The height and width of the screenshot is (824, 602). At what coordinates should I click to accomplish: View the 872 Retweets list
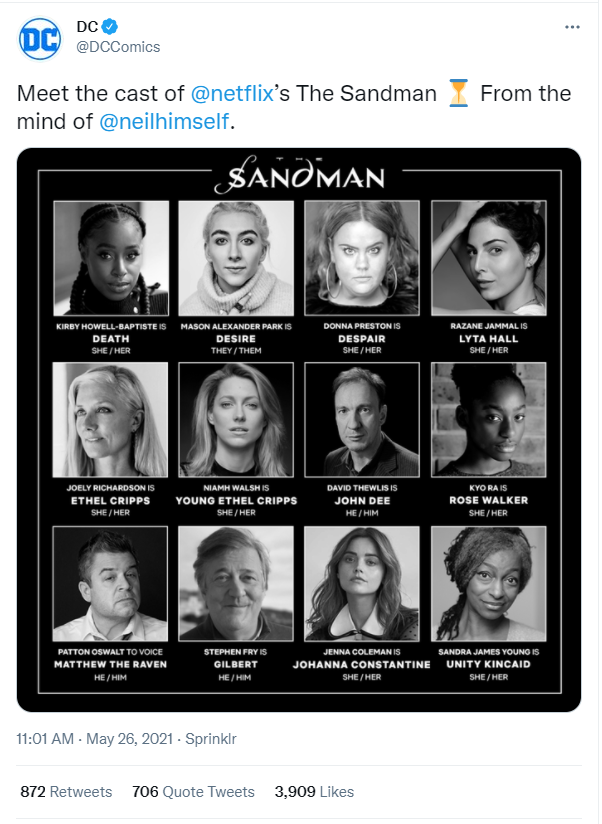[x=66, y=791]
